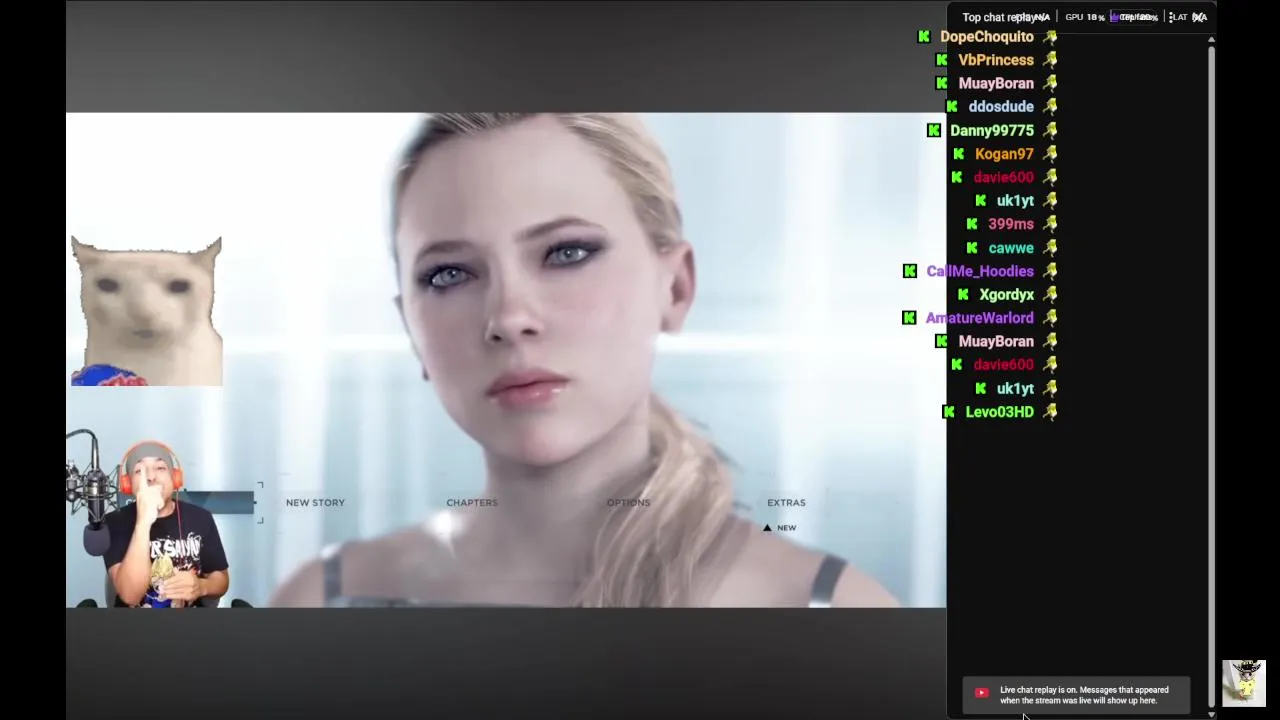Click the frog emote after Levo03HD

tap(1050, 412)
